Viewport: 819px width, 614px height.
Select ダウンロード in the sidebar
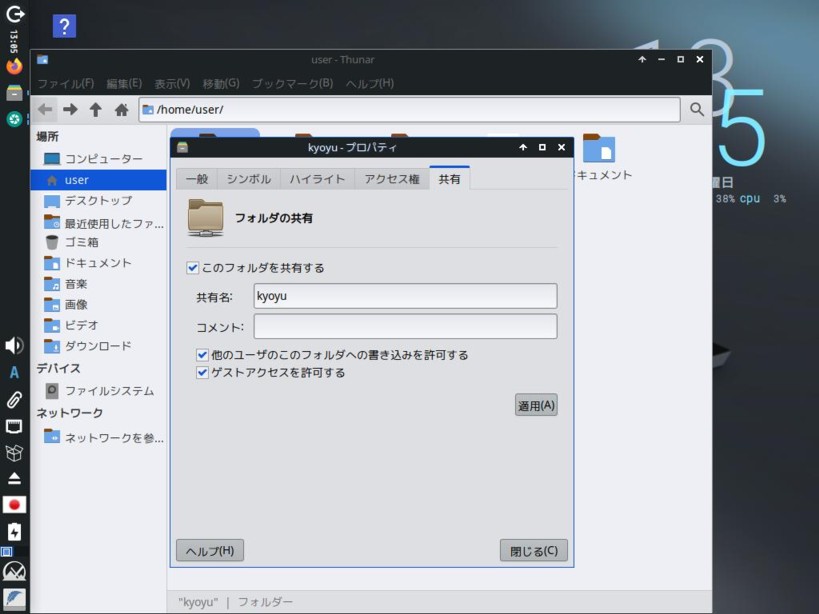click(x=97, y=346)
